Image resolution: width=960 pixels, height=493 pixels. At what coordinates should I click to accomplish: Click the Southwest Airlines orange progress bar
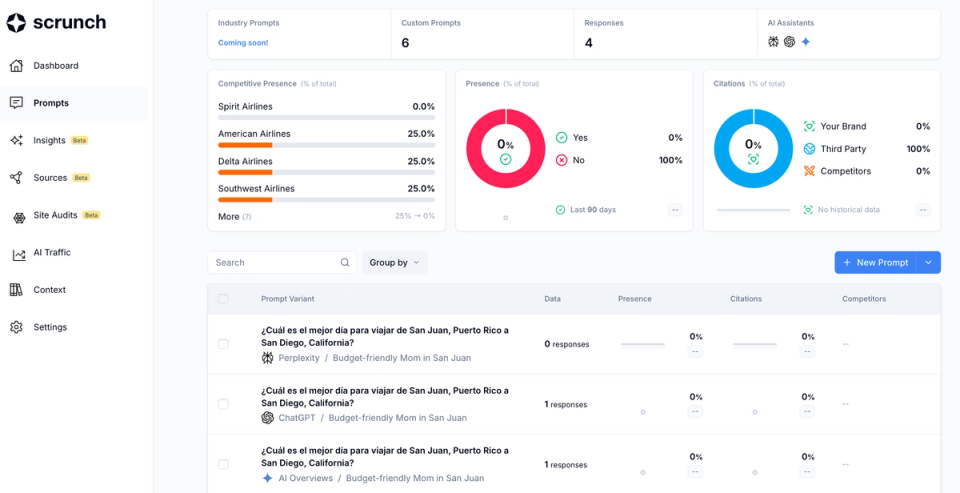pyautogui.click(x=245, y=200)
